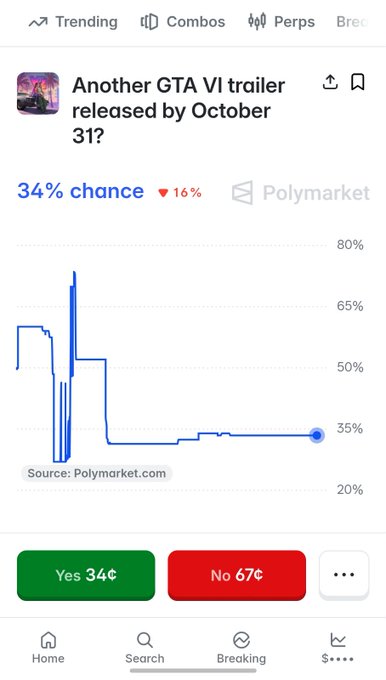
Task: Open Breaking in bottom navigation
Action: tap(241, 648)
